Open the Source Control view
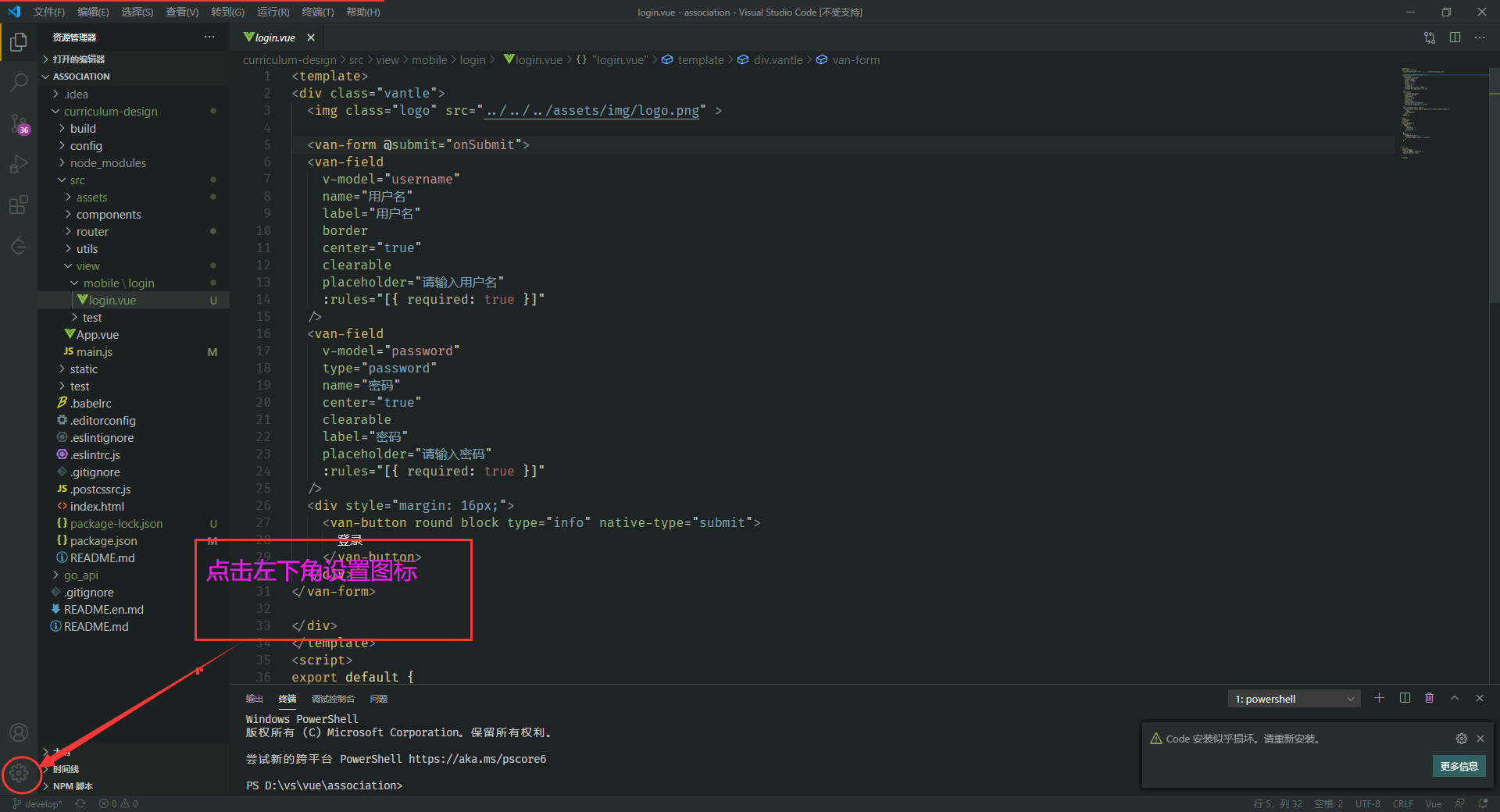 pyautogui.click(x=19, y=125)
